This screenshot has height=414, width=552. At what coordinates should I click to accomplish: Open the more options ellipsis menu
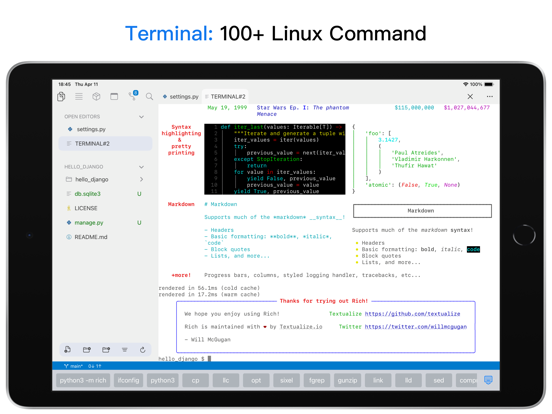pyautogui.click(x=490, y=96)
